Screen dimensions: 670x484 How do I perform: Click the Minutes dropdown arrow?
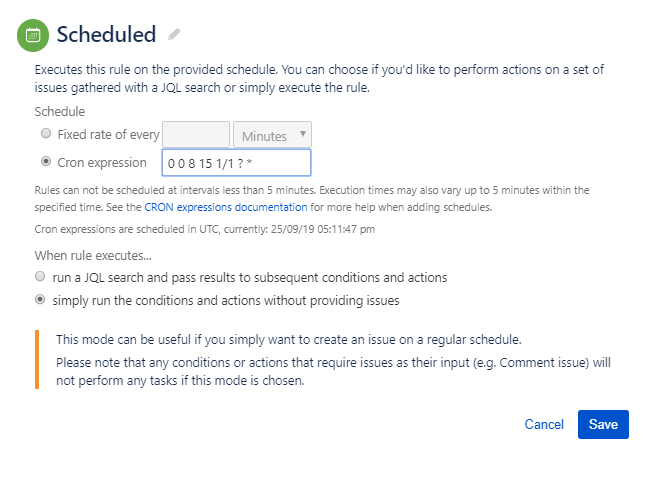click(x=303, y=134)
